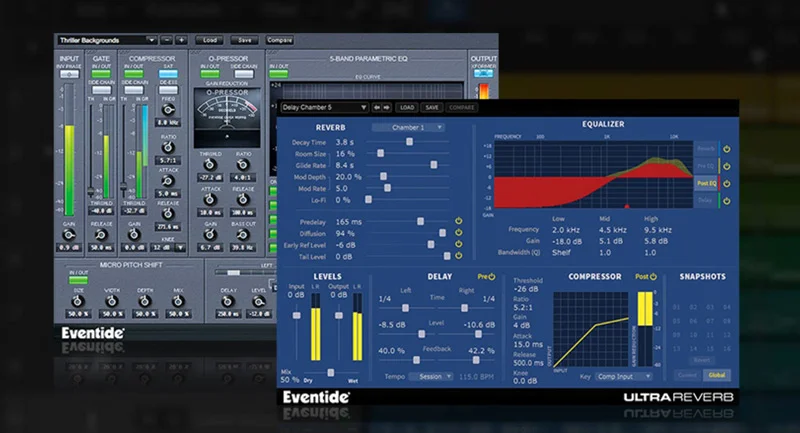800x433 pixels.
Task: Select the Post EQ view tab
Action: [707, 183]
